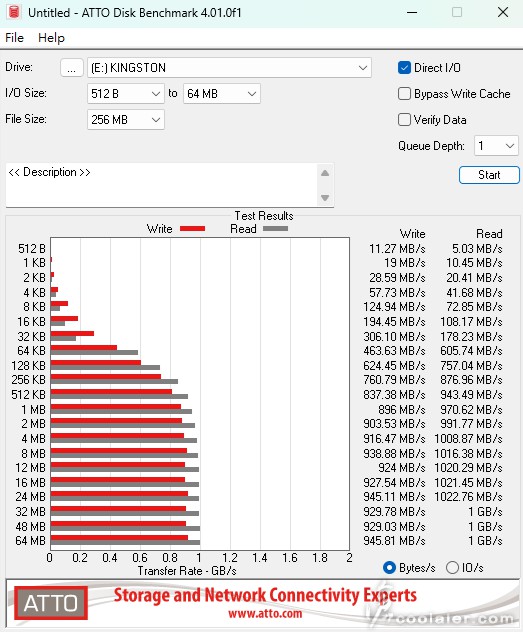Click the 64 MB write value 945.81 MB/s
This screenshot has width=523, height=632.
(394, 541)
